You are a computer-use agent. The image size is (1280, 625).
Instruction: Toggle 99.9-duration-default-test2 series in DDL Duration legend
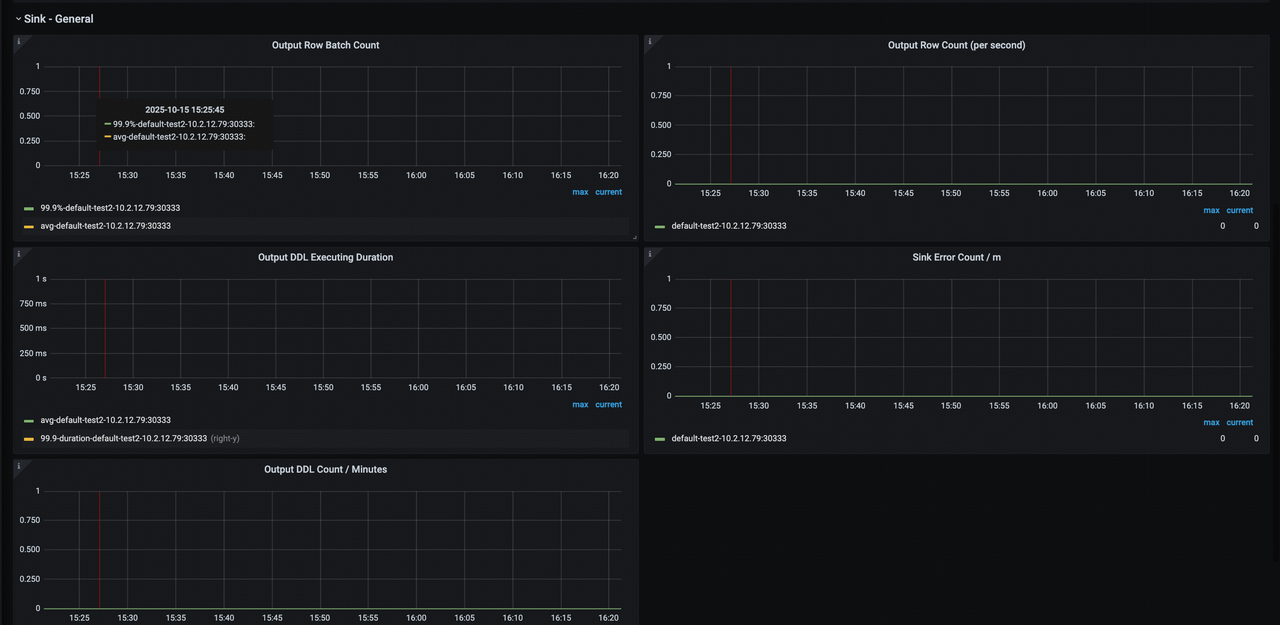point(123,438)
